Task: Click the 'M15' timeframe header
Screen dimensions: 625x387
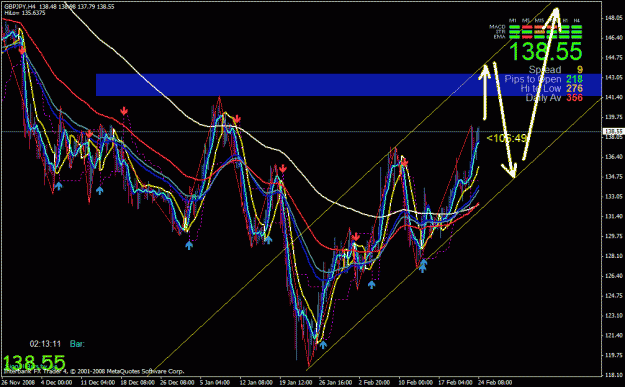Action: click(539, 21)
